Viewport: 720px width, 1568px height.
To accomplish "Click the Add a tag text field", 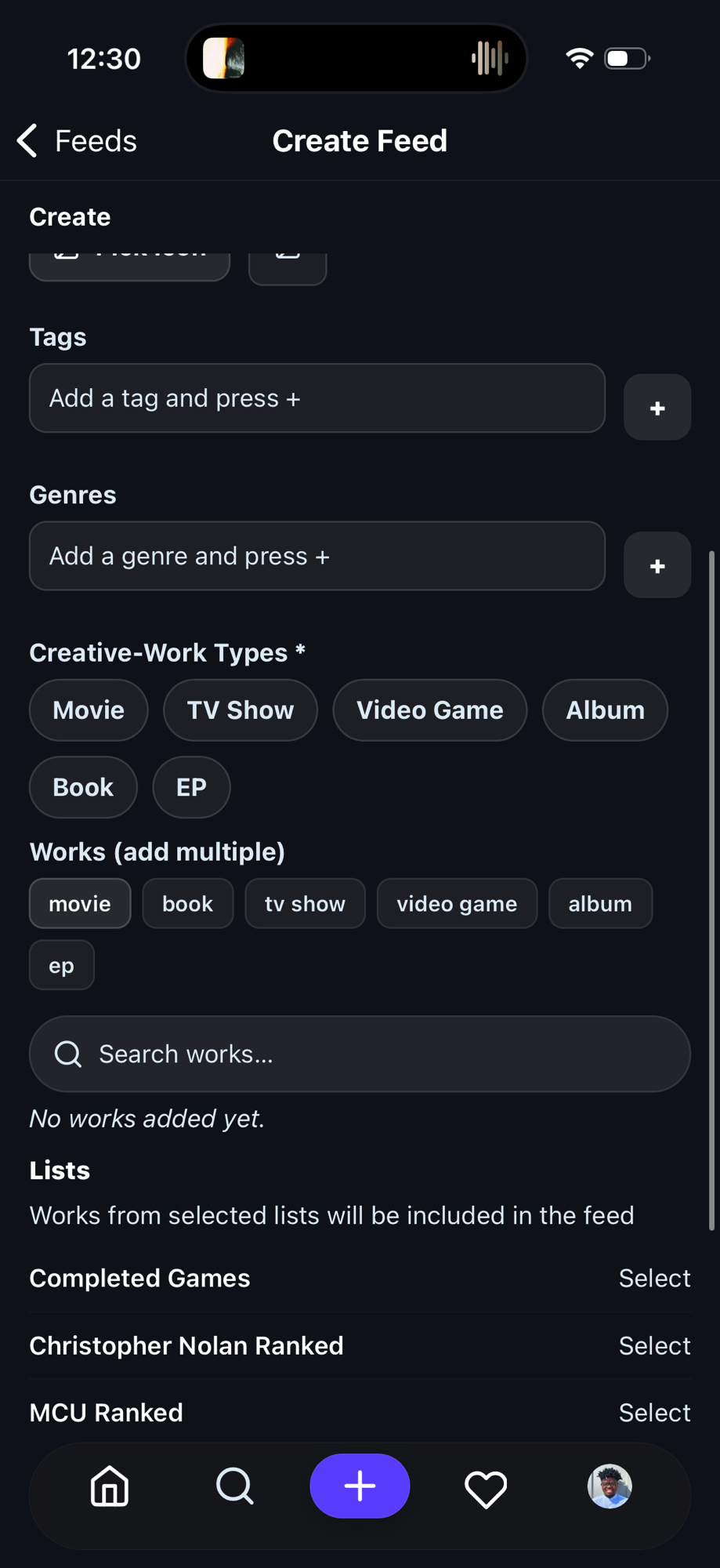I will pyautogui.click(x=317, y=398).
